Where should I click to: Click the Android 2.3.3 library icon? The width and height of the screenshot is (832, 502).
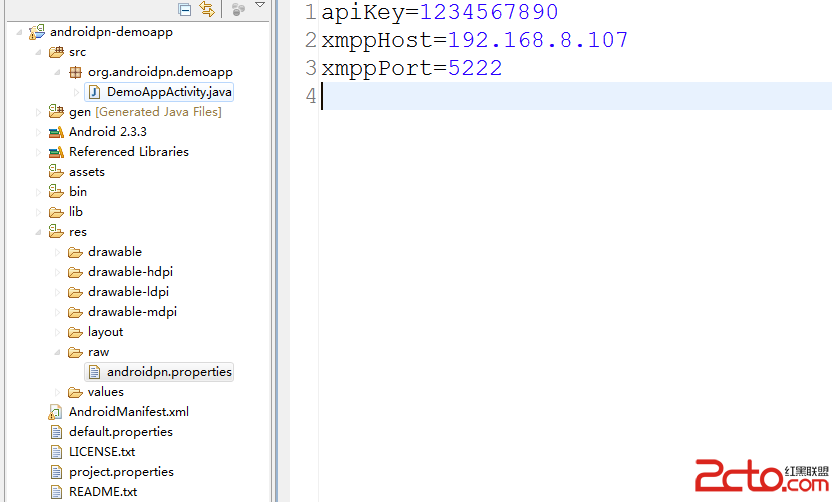(x=56, y=132)
